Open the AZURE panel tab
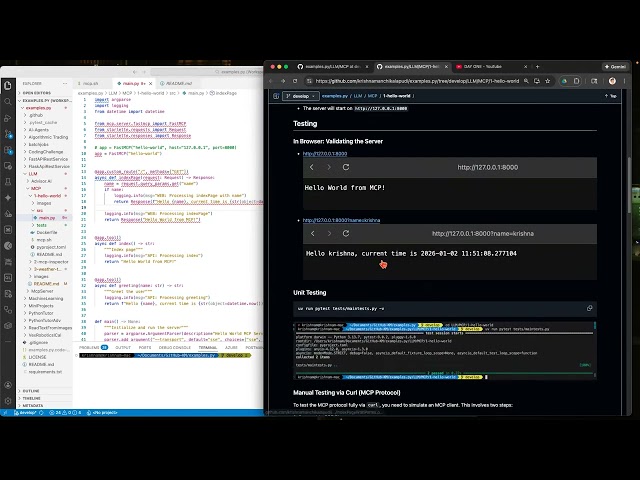The image size is (640, 480). click(x=231, y=347)
